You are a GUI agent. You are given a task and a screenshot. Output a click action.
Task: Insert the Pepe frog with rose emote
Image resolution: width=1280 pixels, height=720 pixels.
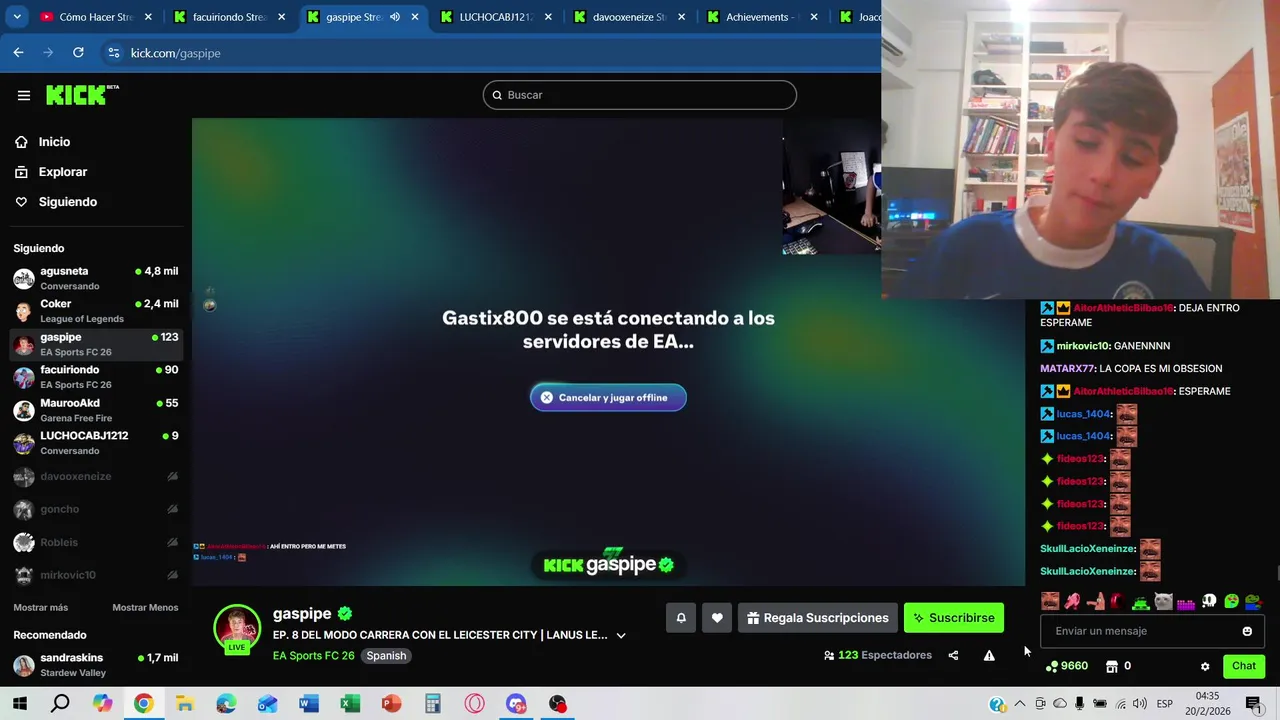(1254, 601)
